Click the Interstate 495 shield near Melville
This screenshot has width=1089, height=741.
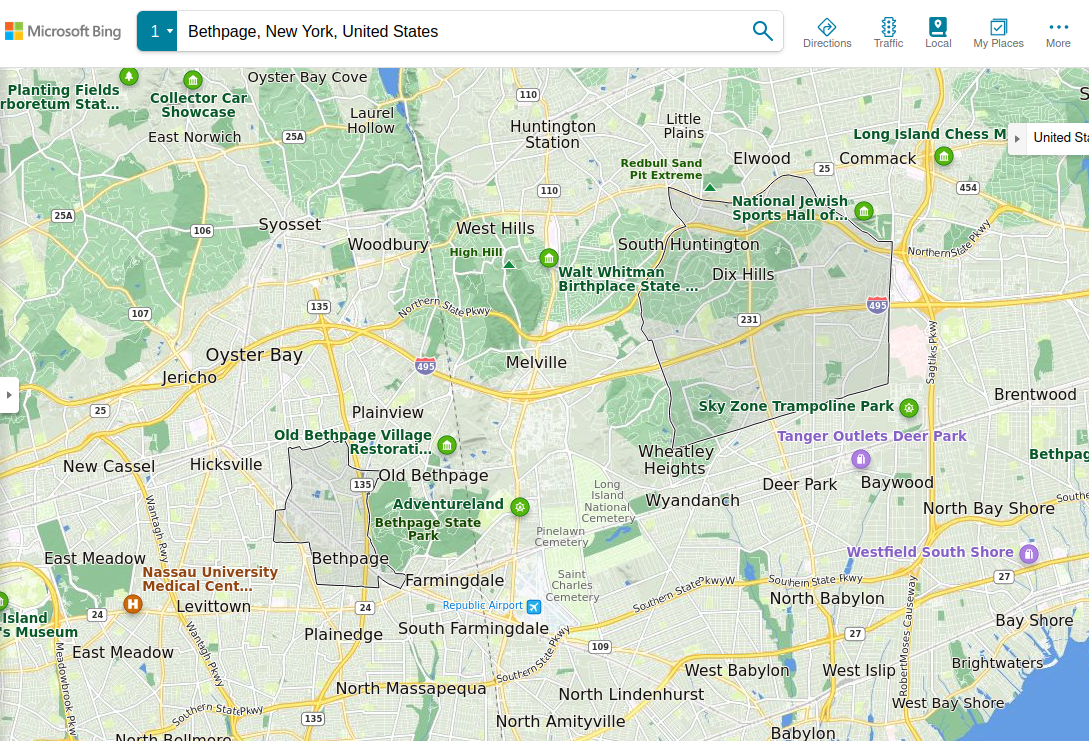[425, 365]
